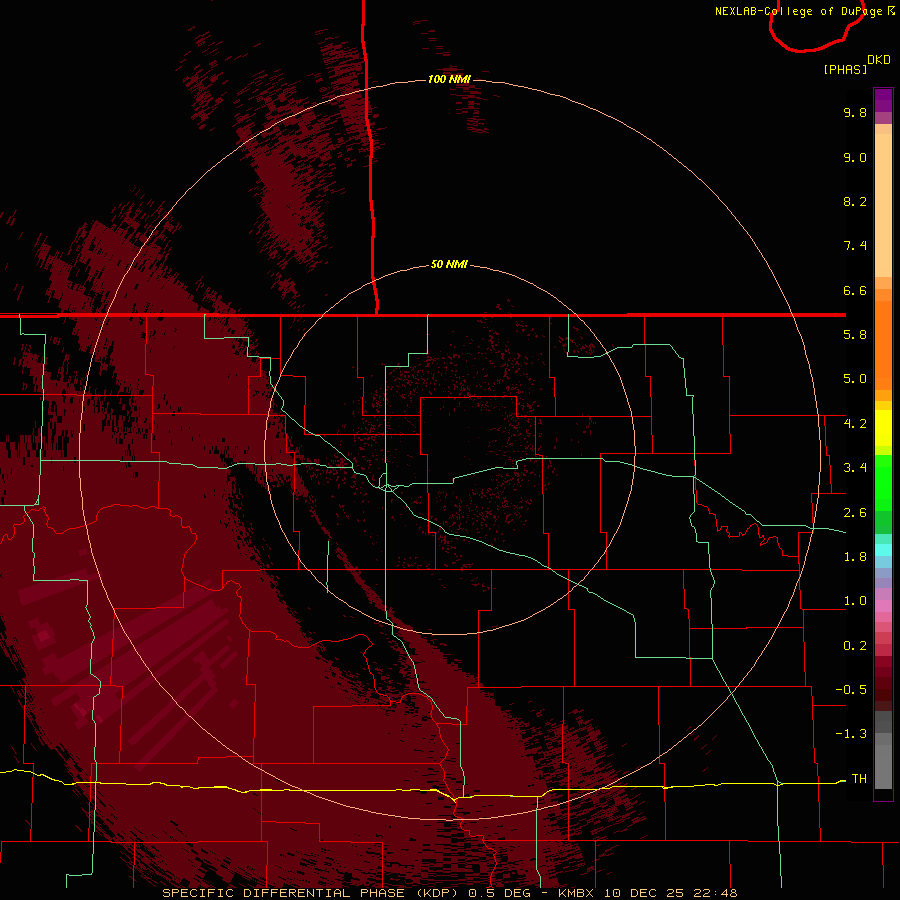Click the radar site at the green road junction
This screenshot has height=900, width=900.
tap(388, 487)
